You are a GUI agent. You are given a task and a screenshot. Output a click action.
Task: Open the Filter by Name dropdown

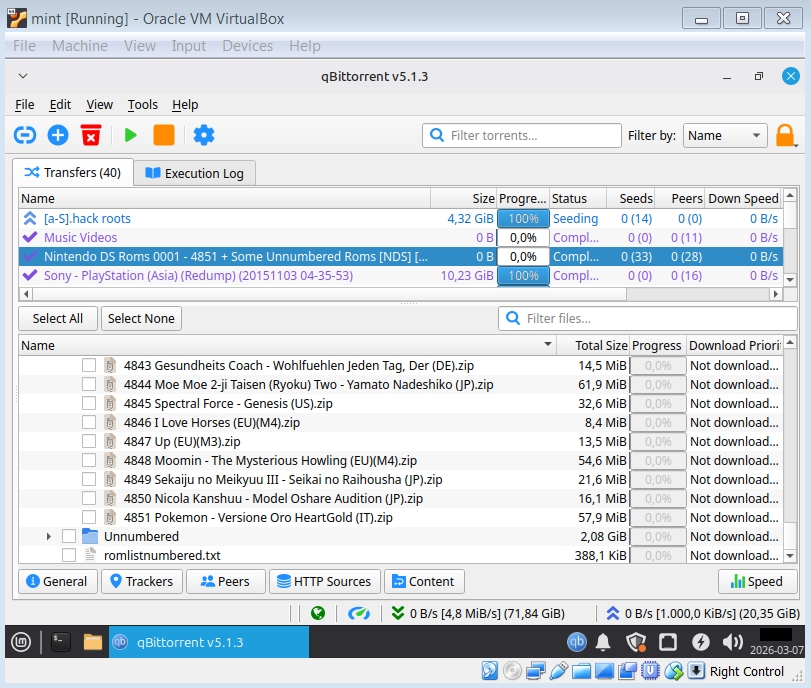725,136
